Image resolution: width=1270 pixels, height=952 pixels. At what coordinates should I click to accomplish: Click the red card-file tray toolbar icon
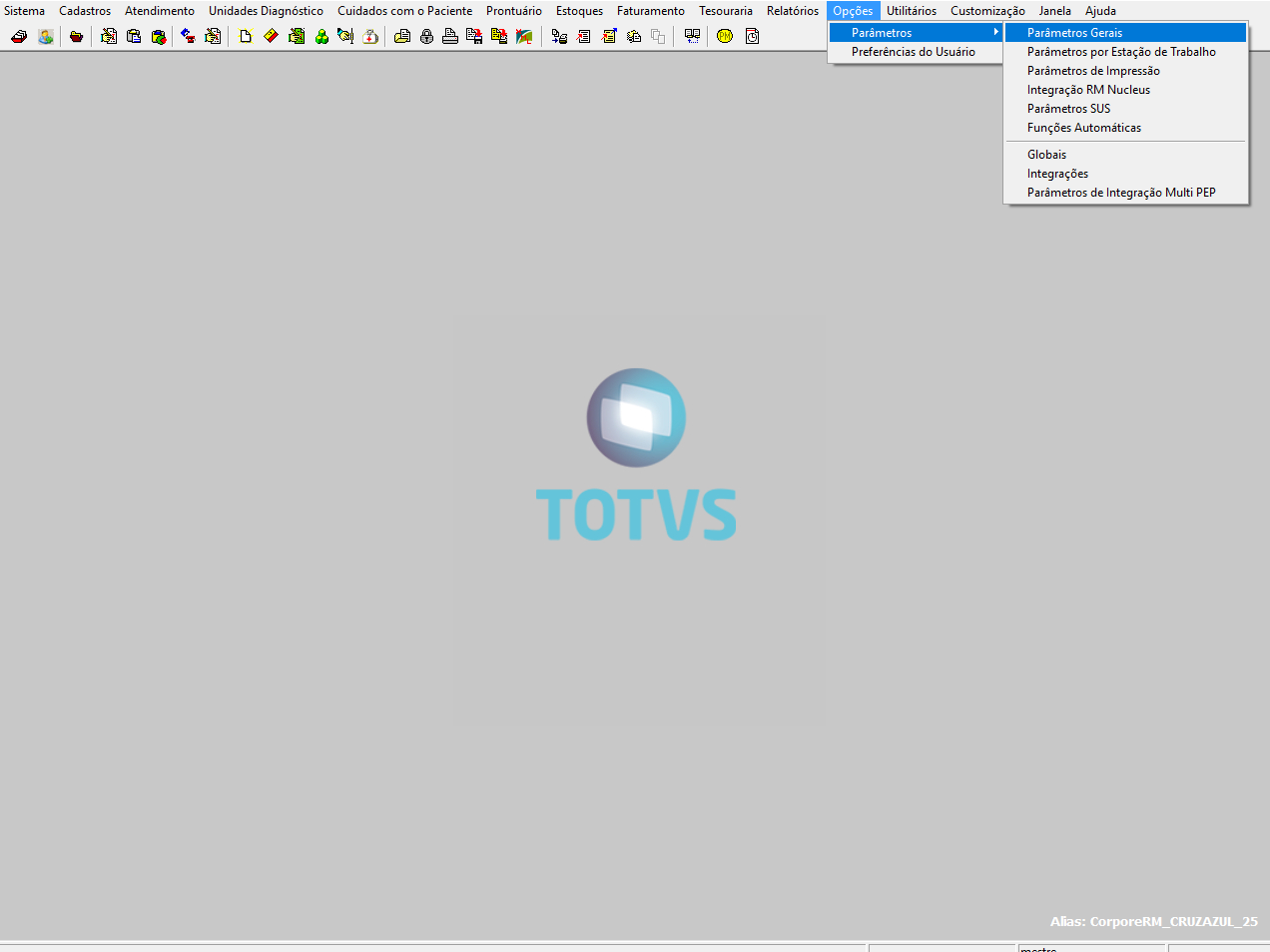(19, 36)
